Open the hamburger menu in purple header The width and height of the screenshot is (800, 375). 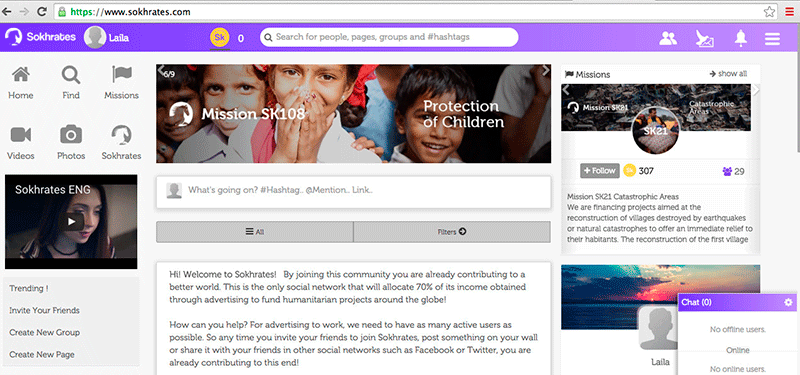click(x=772, y=39)
